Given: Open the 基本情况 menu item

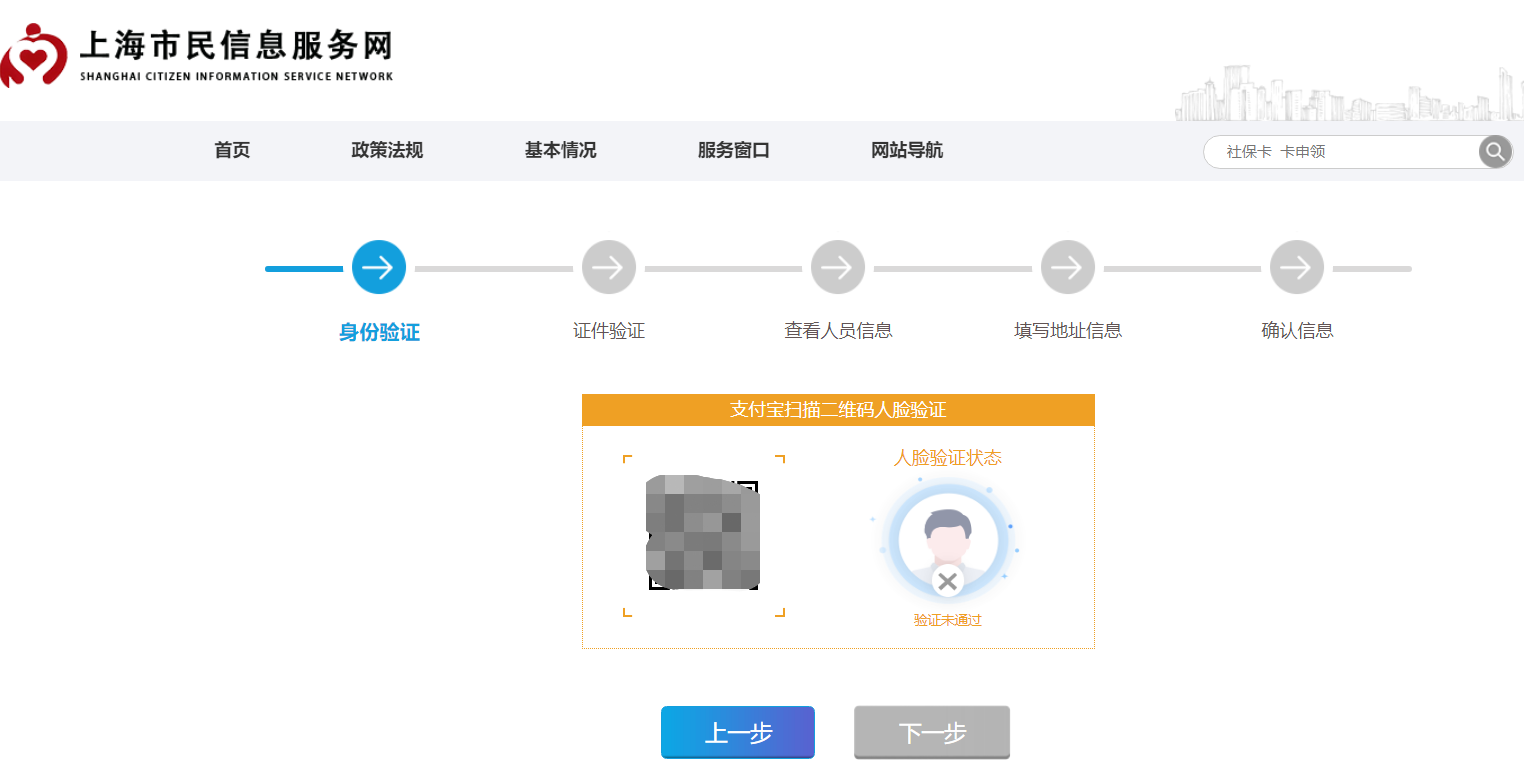Looking at the screenshot, I should point(560,150).
